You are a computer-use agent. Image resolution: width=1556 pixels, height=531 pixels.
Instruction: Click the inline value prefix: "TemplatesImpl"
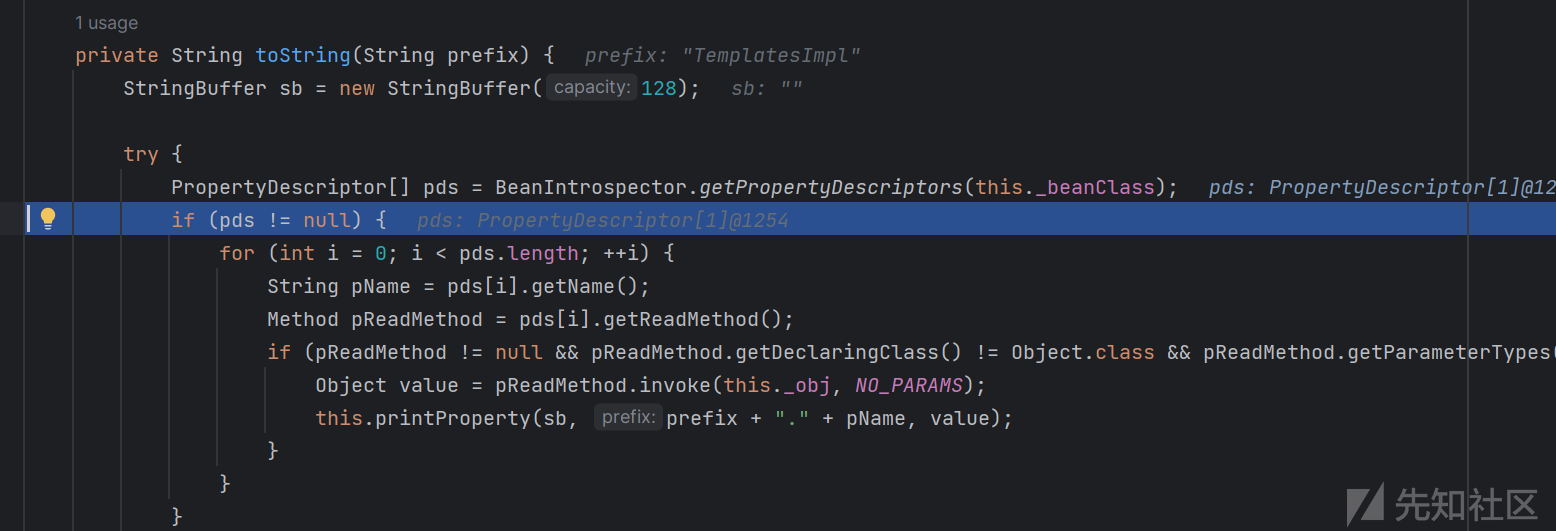[722, 56]
